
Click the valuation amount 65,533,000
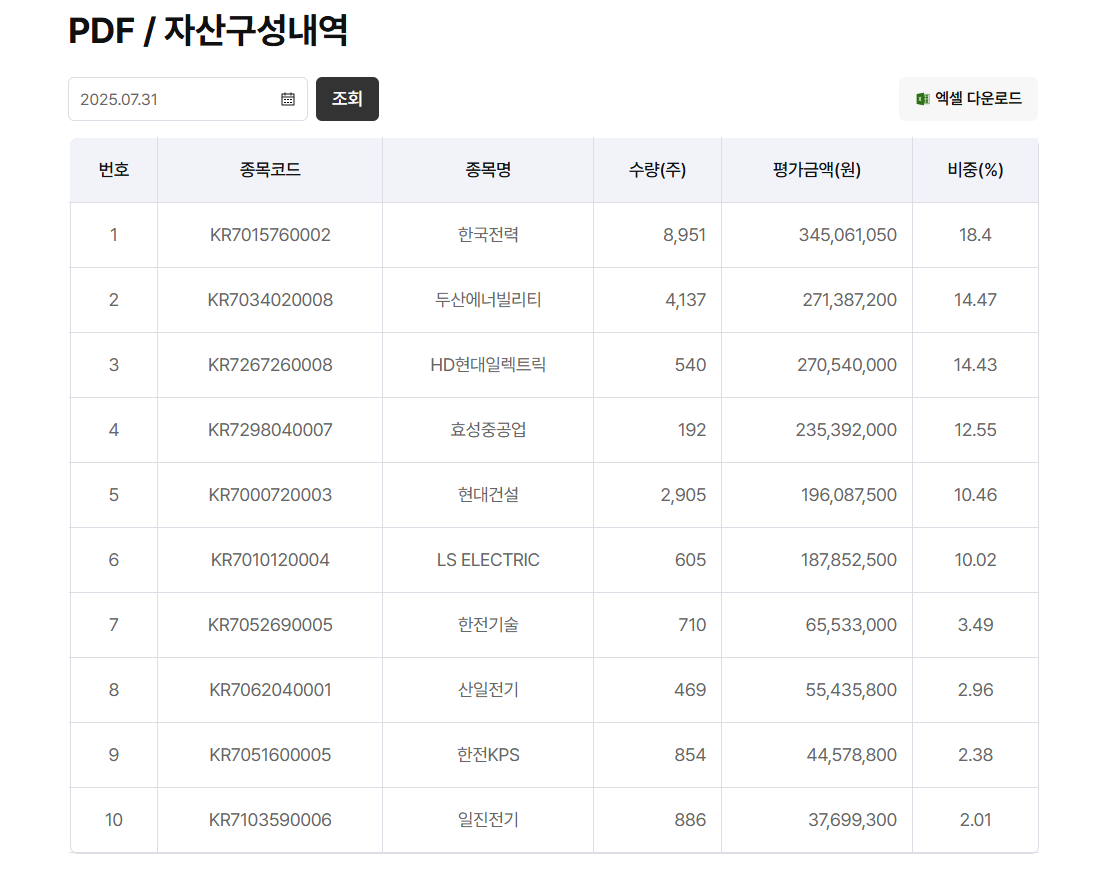(850, 625)
